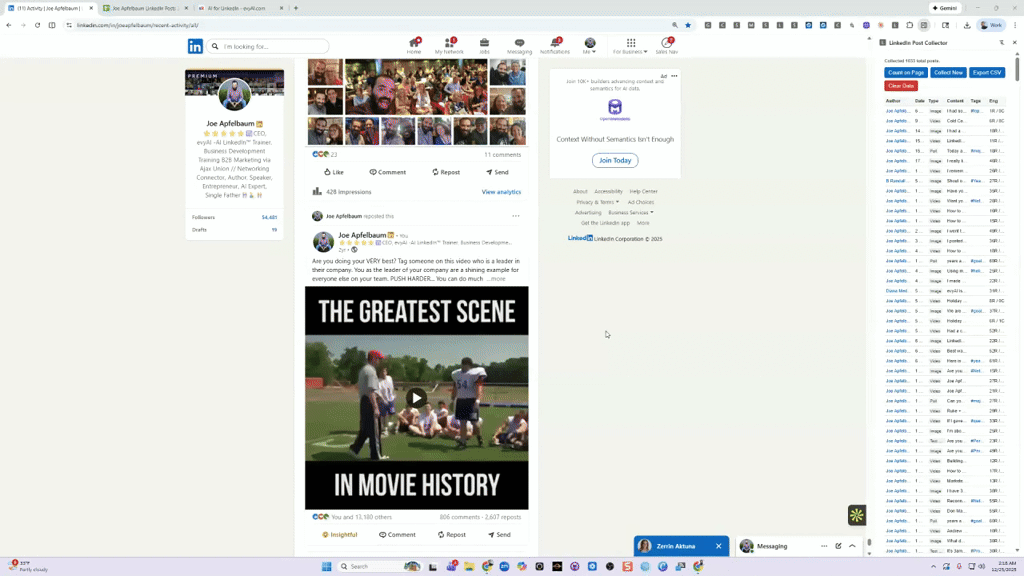Open the options menu on the OpenSemantics ad

[x=675, y=75]
